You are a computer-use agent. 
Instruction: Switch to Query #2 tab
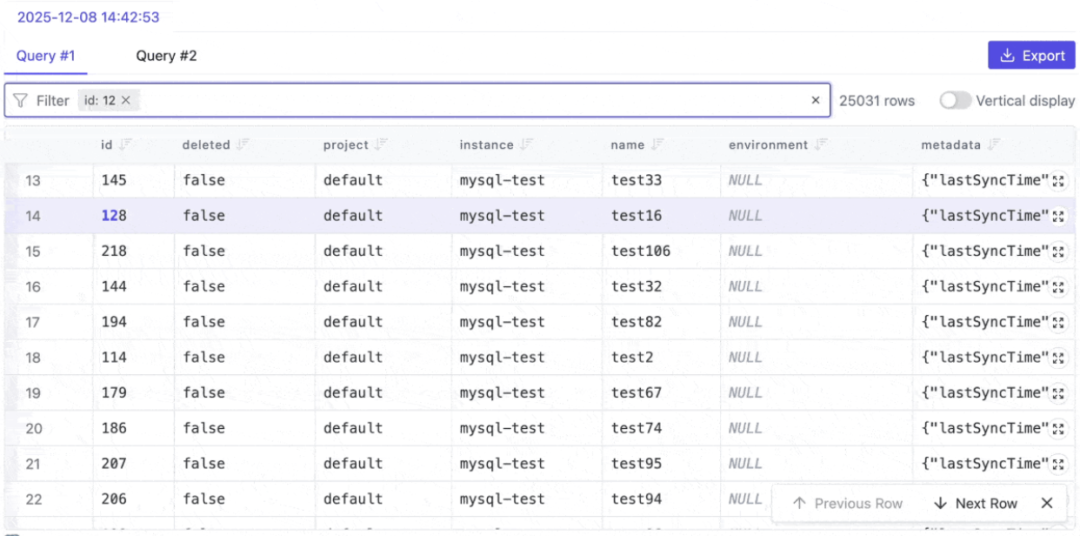point(166,56)
